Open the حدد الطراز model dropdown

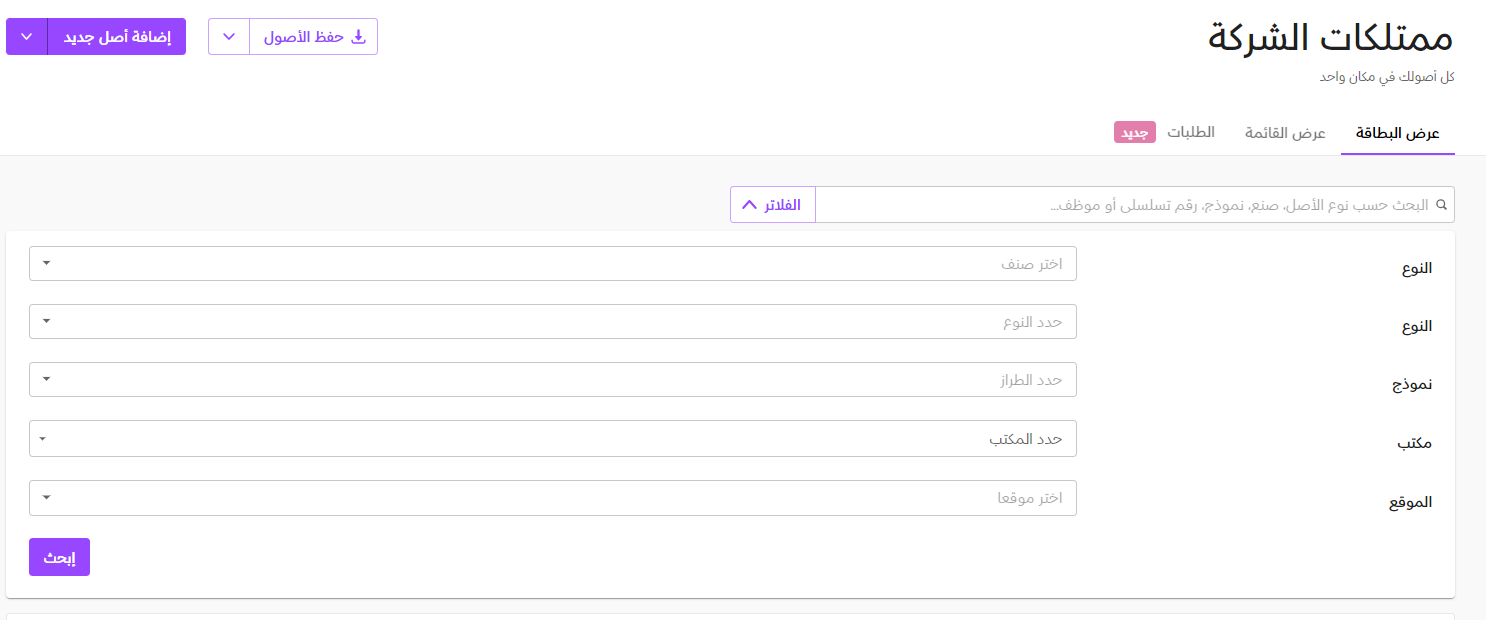[553, 380]
